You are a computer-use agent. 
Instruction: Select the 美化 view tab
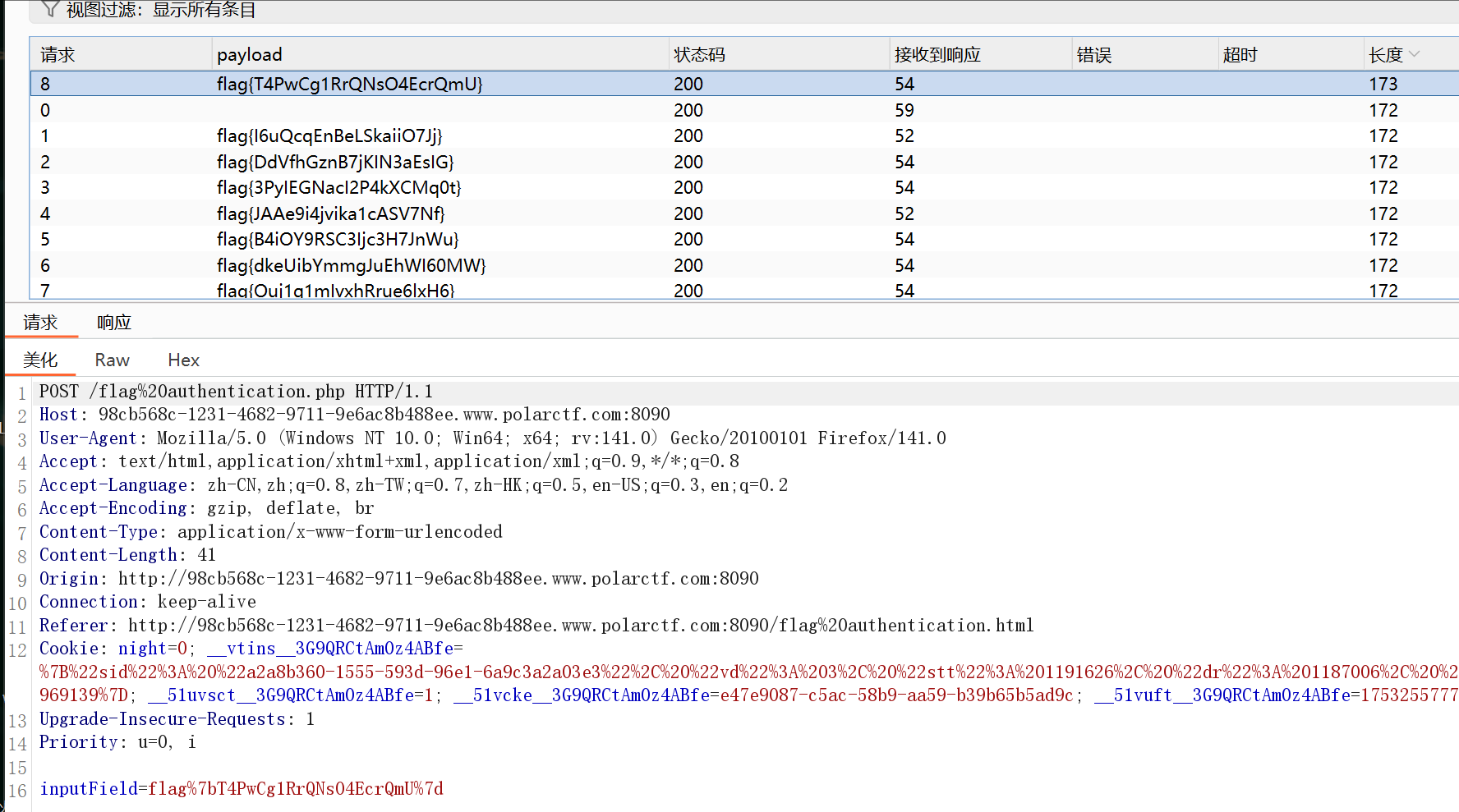point(40,360)
